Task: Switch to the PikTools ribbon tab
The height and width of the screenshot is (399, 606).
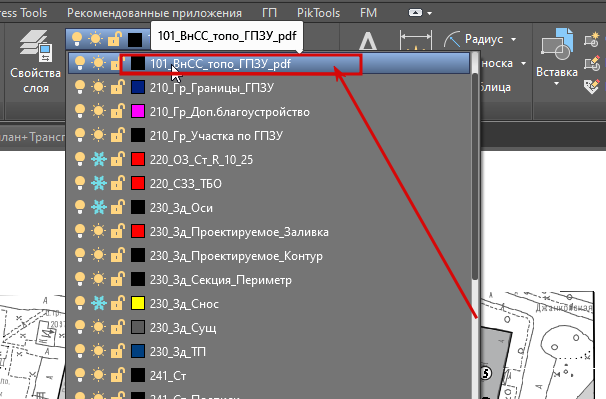Action: (318, 13)
